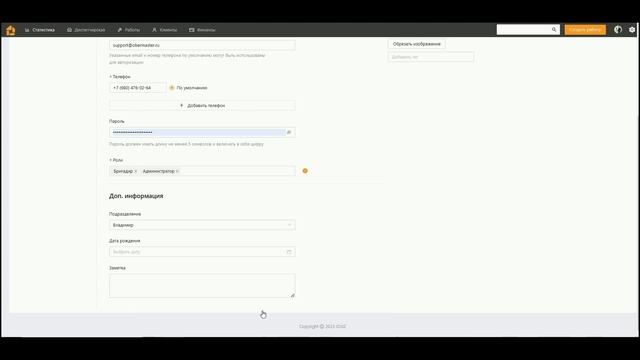Click the magnifier icon in search box
Image resolution: width=640 pixels, height=360 pixels.
pyautogui.click(x=554, y=29)
